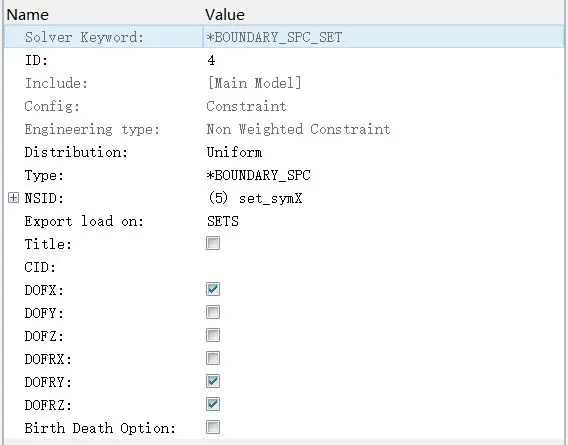The width and height of the screenshot is (568, 445).
Task: Click the Value column header
Action: (x=225, y=15)
